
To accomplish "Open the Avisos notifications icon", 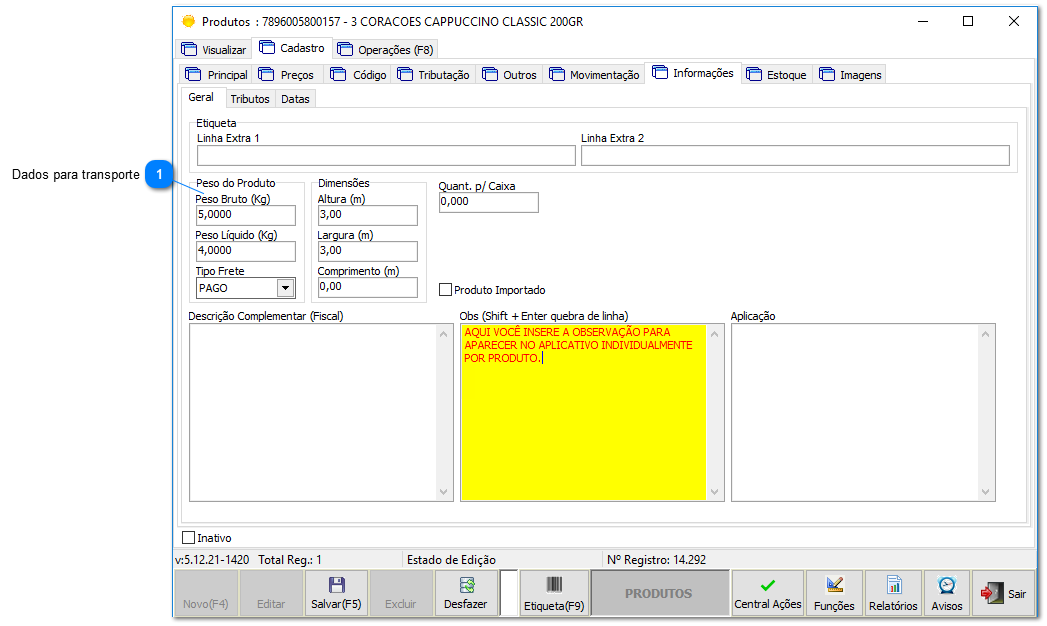I will [x=945, y=584].
